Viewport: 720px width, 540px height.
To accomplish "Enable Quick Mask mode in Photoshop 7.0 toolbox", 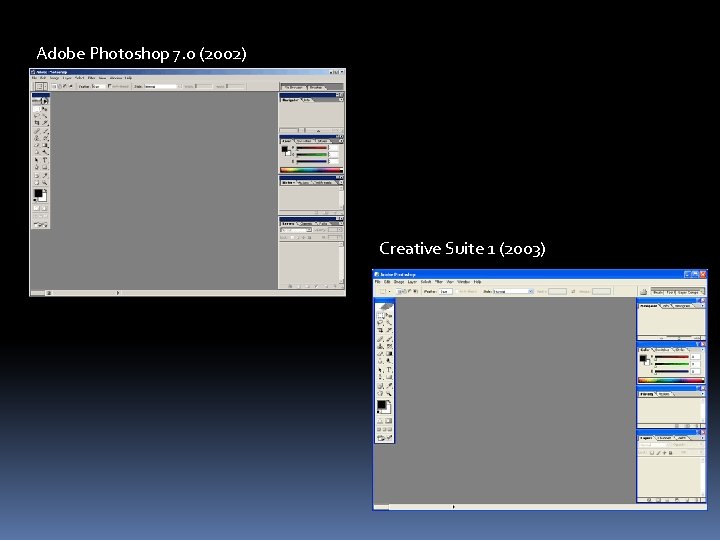I will (45, 208).
